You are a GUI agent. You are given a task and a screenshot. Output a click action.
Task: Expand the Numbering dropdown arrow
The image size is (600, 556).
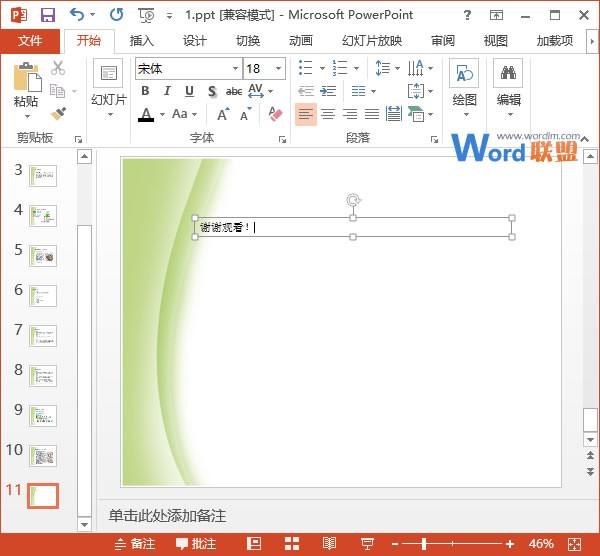tap(357, 68)
